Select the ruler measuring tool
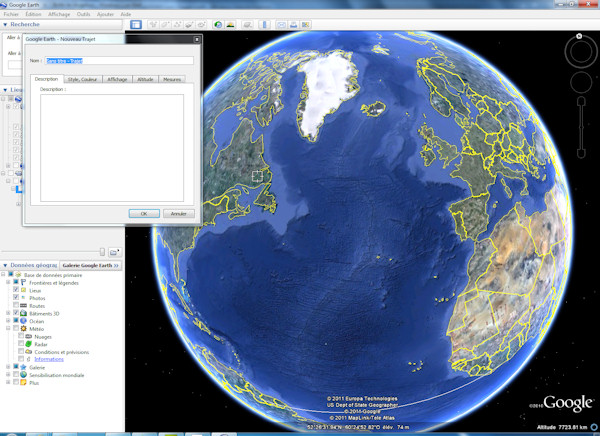 pos(264,25)
